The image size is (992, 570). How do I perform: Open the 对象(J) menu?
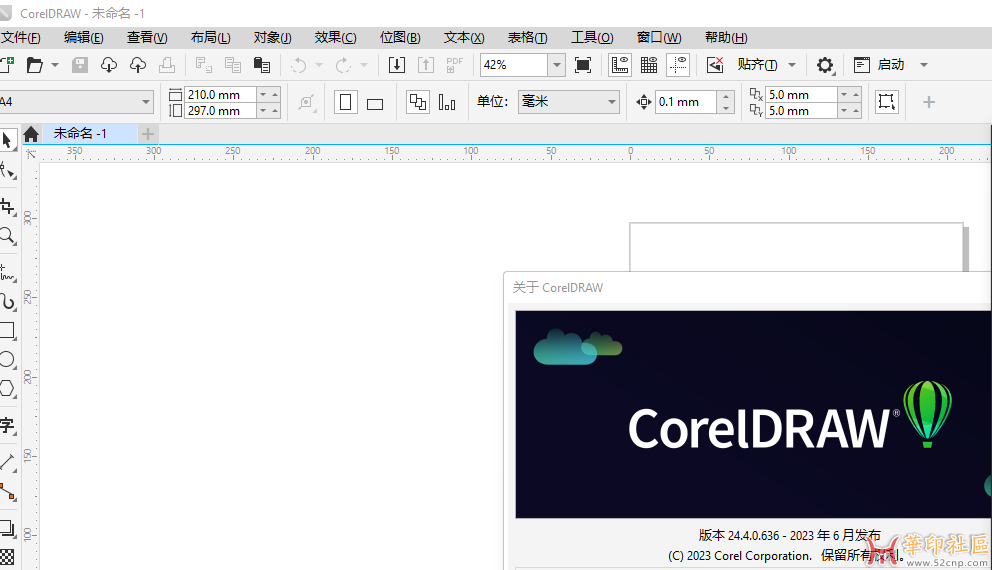point(272,37)
